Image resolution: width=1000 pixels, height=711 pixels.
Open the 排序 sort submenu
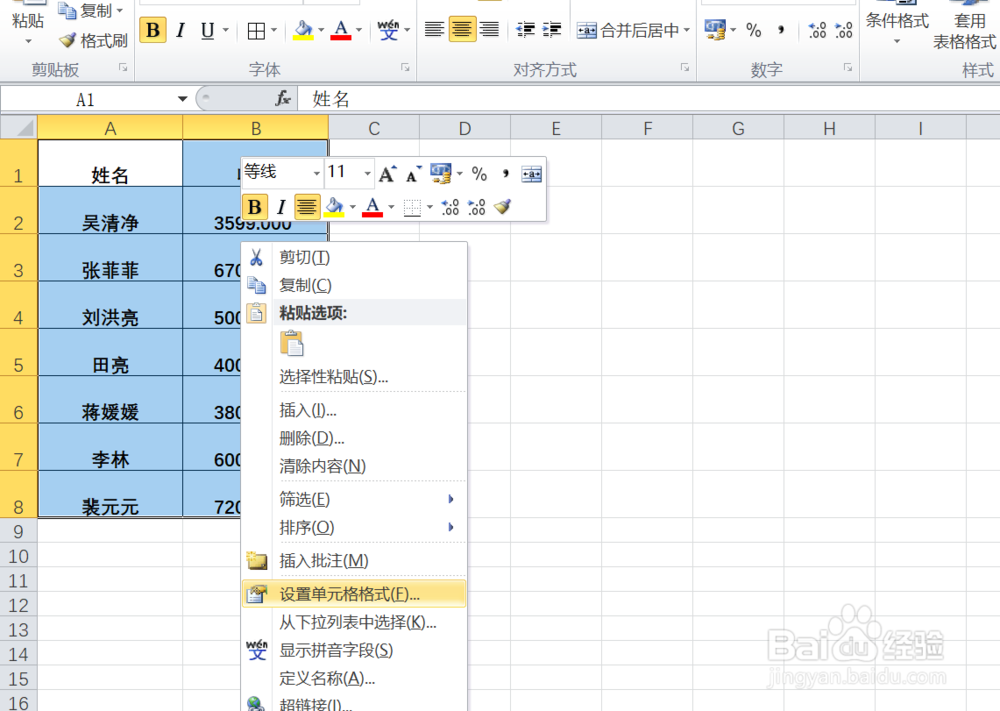click(303, 527)
